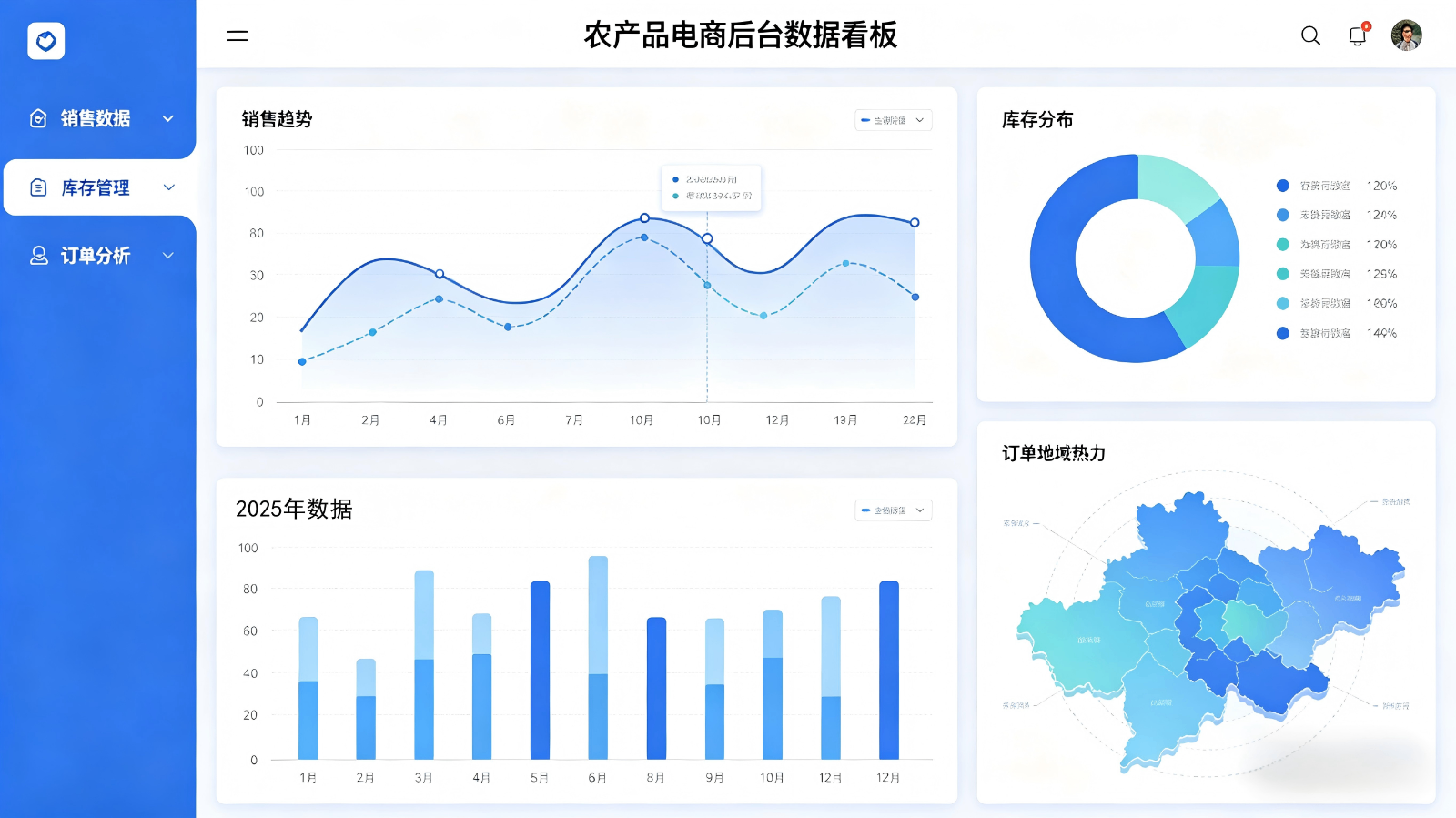Toggle third teal legend dot in 库存分布
This screenshot has width=1456, height=818.
point(1283,245)
